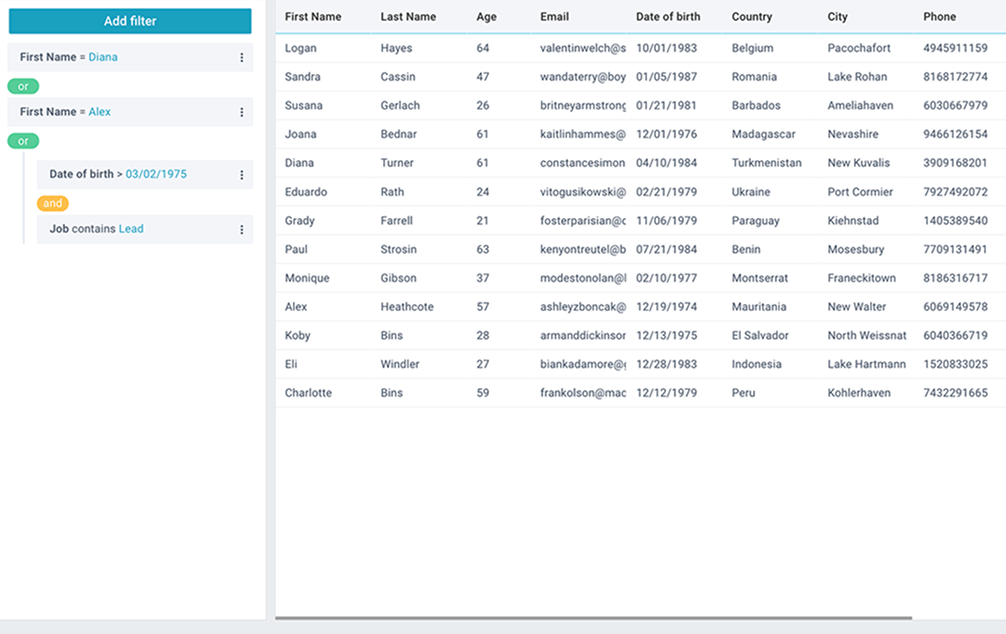
Task: Sort by Last Name column header
Action: 408,17
